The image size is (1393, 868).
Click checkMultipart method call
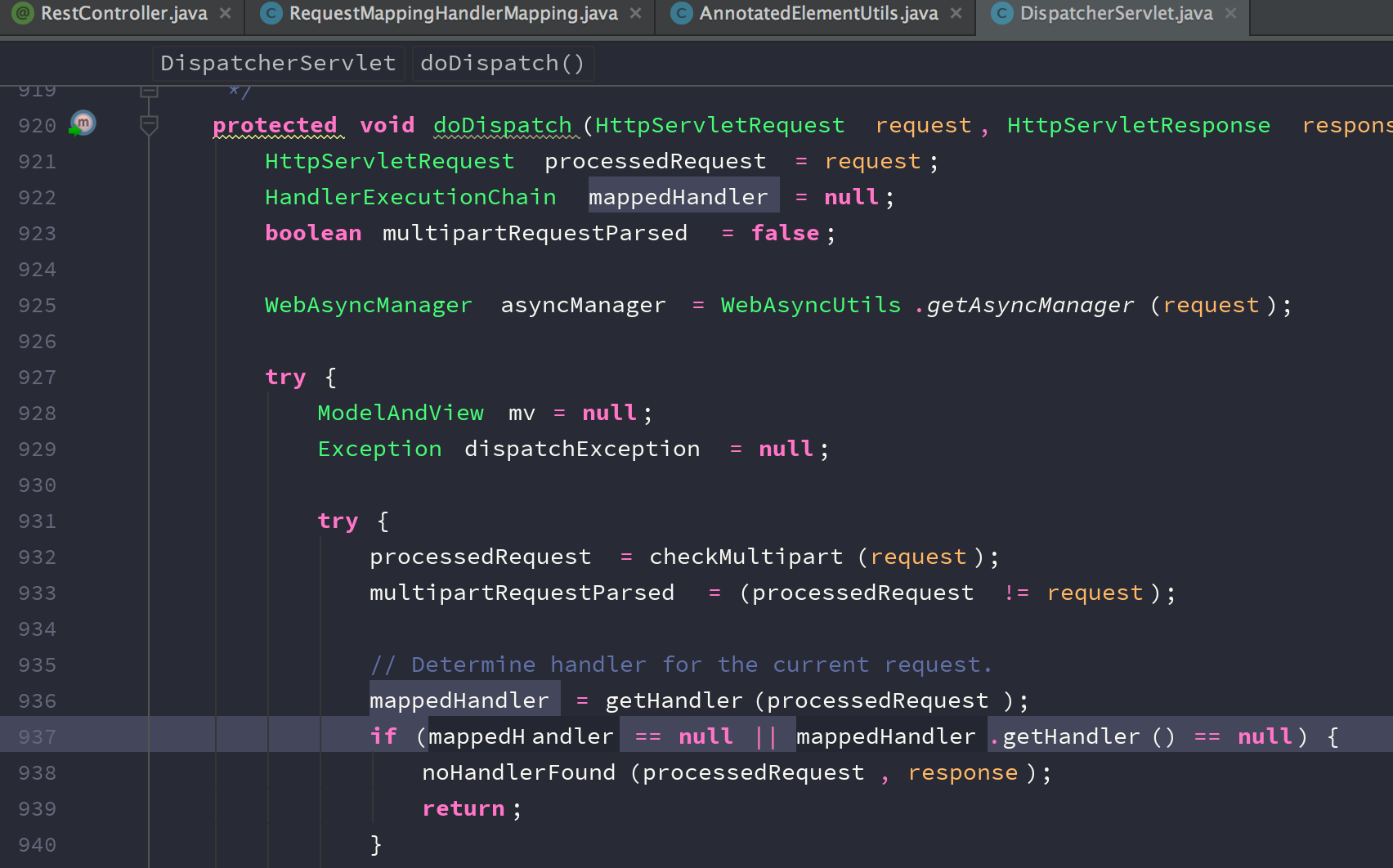pos(746,557)
